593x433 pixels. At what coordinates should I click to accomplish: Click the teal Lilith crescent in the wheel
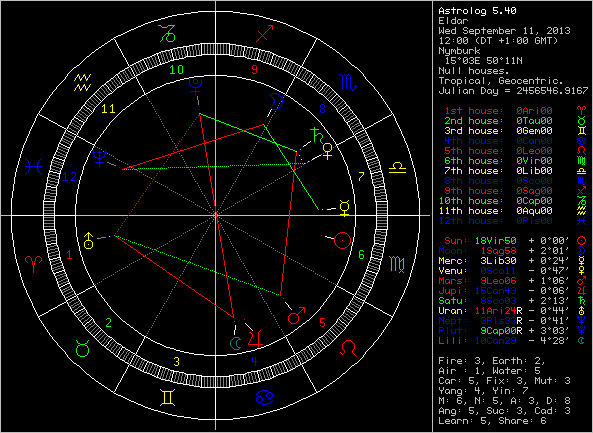(236, 343)
